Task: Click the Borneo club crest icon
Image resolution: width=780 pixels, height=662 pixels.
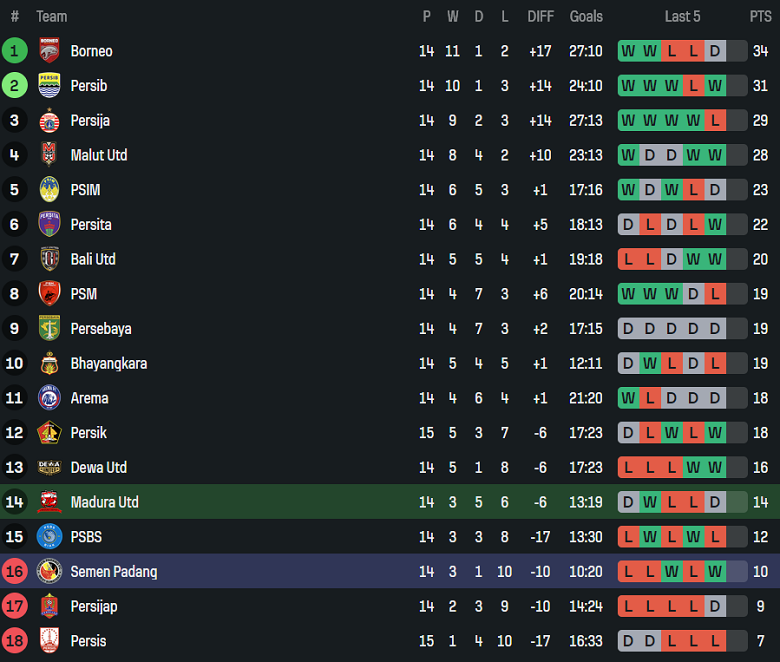Action: (x=49, y=51)
